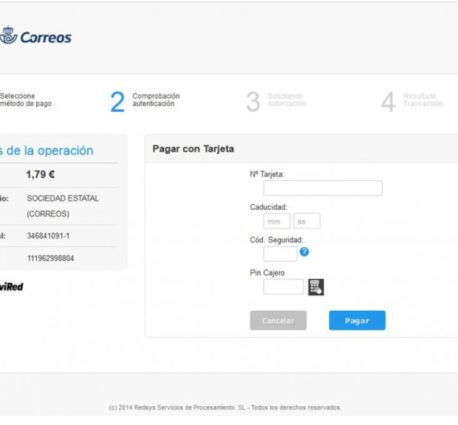The width and height of the screenshot is (458, 425).
Task: Focus the Nº Tarjeta card number field
Action: [323, 188]
